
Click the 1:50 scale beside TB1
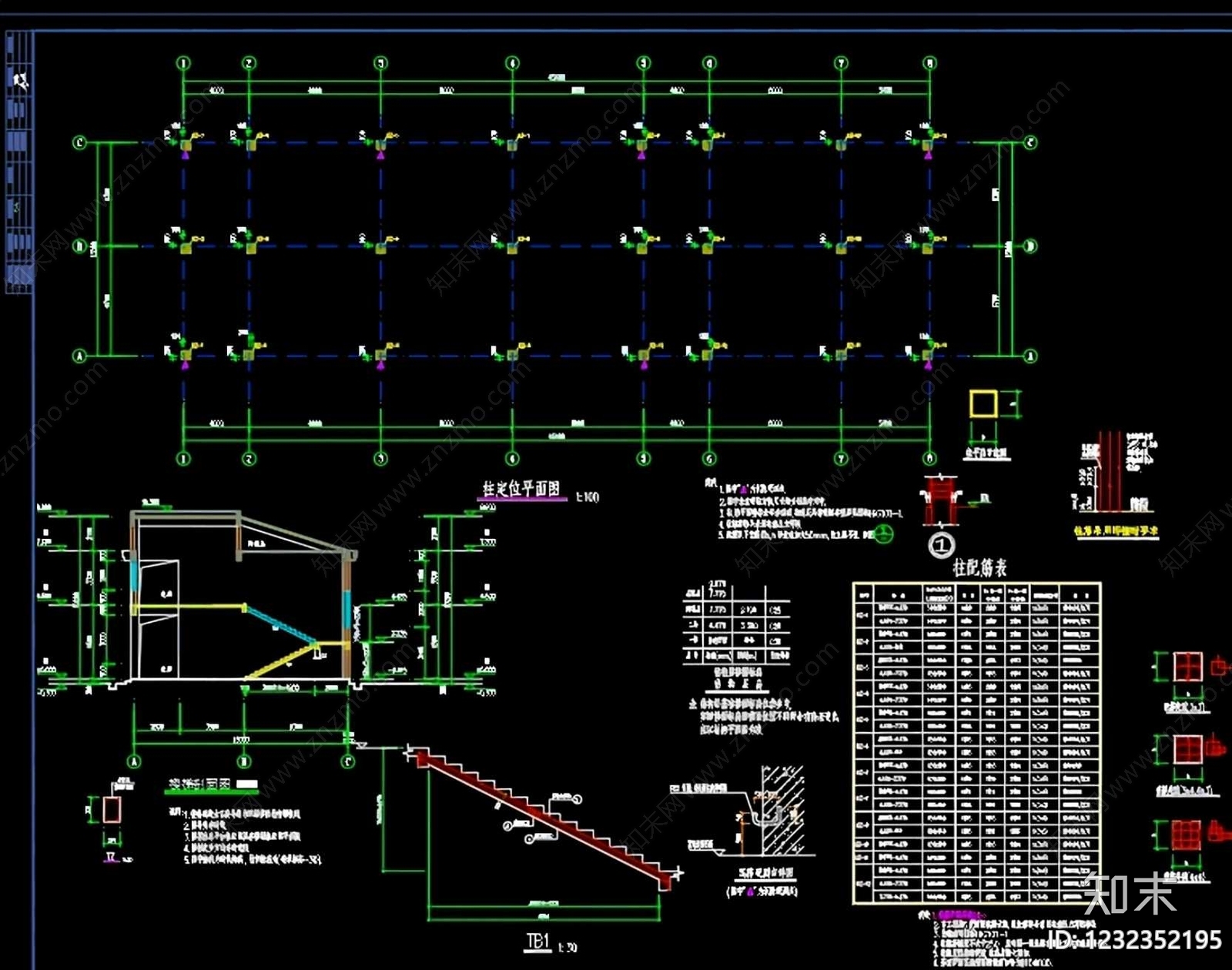coord(567,947)
